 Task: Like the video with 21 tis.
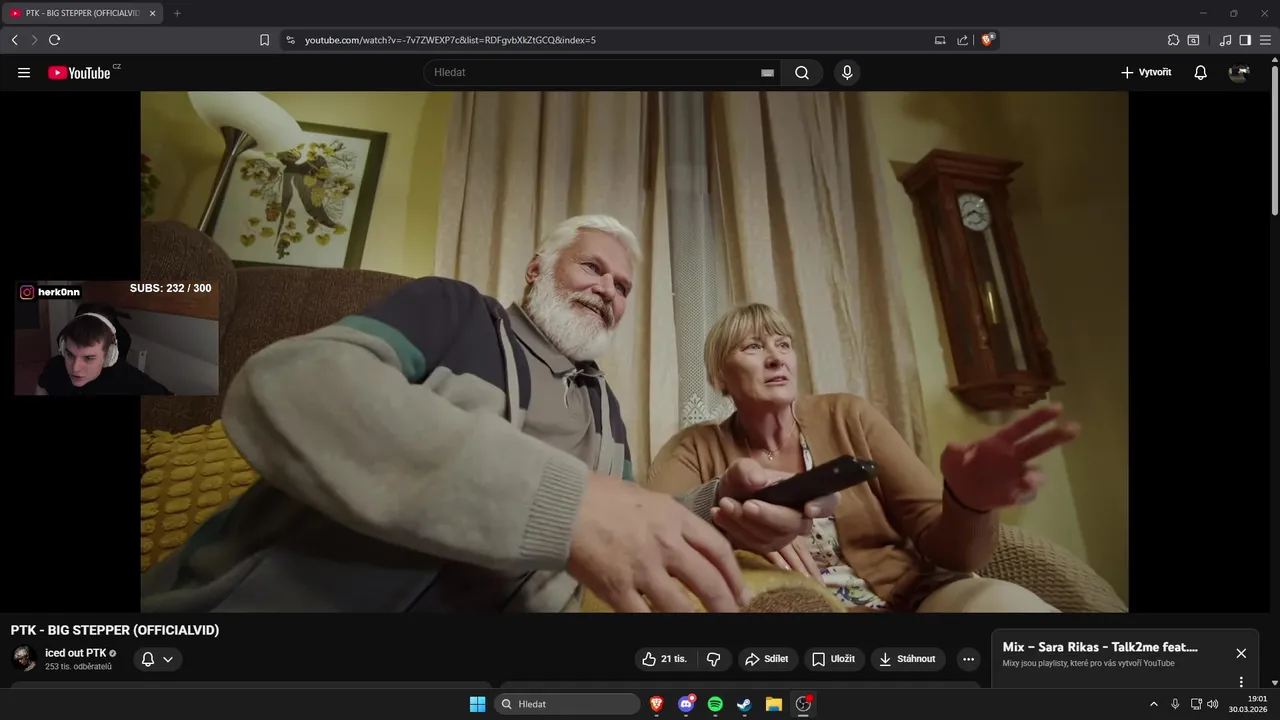pos(665,659)
